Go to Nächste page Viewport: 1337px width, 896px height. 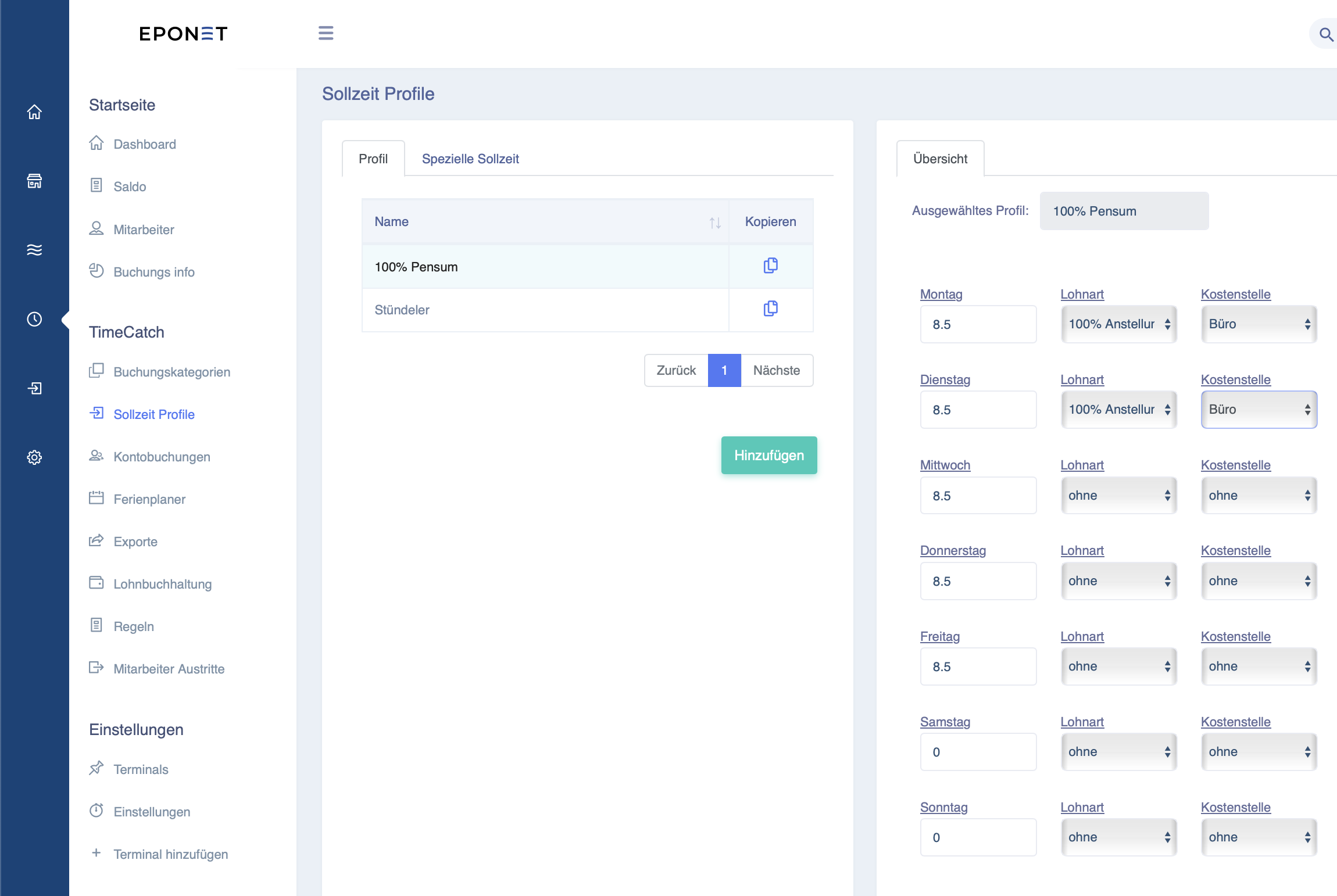[777, 370]
